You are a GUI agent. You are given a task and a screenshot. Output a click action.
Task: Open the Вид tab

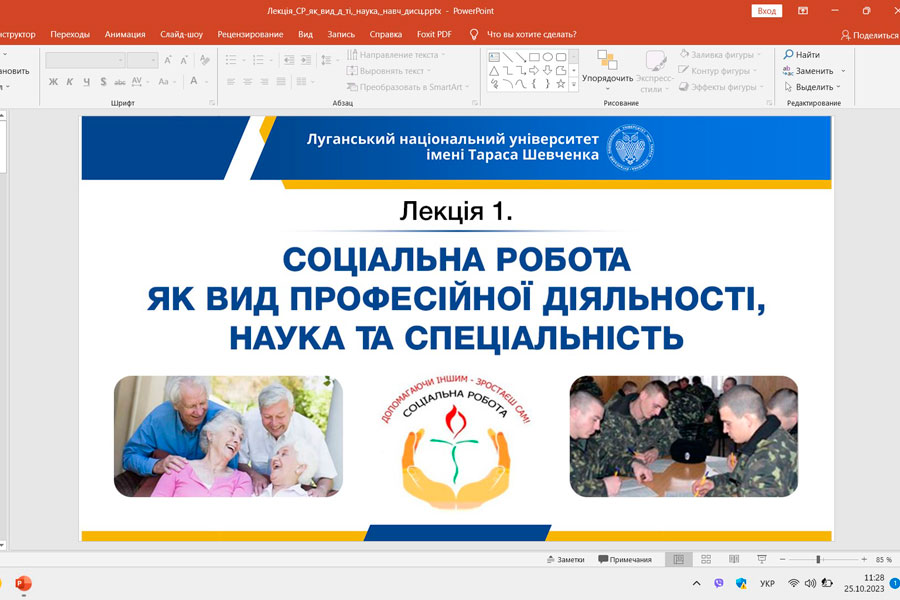pos(305,34)
